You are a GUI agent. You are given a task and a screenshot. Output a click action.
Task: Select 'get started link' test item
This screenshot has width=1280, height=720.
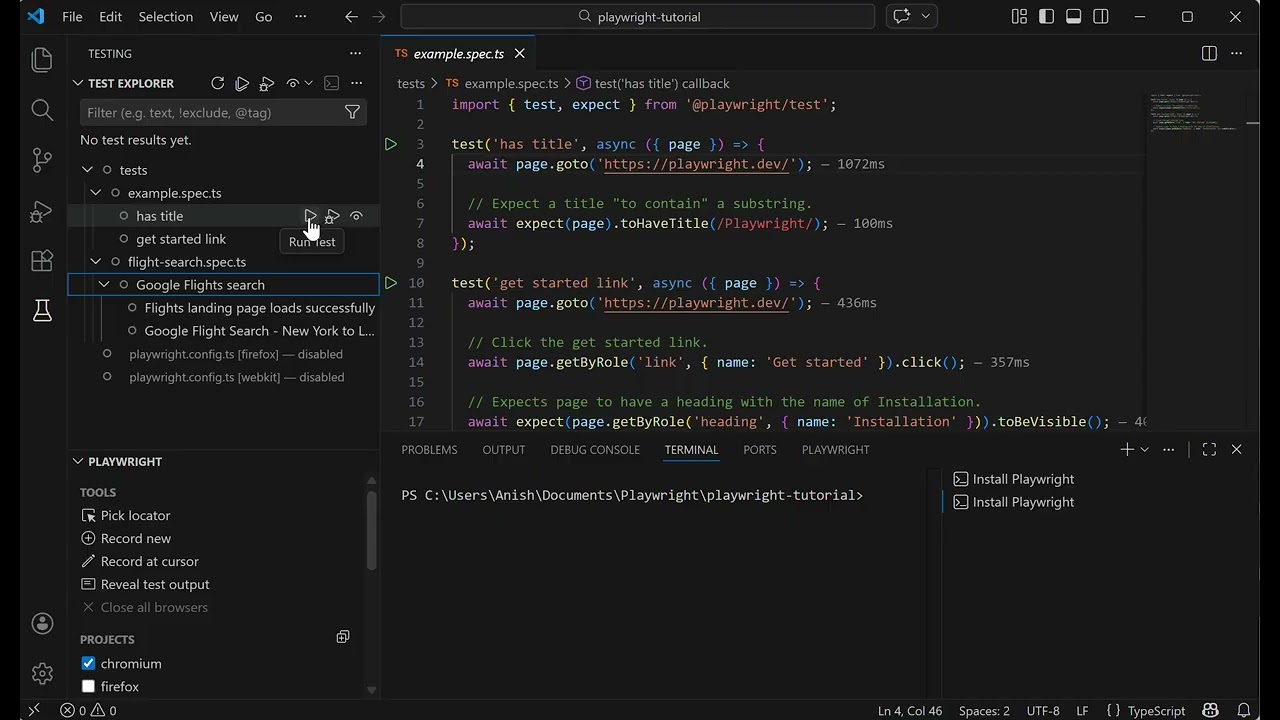pyautogui.click(x=181, y=239)
